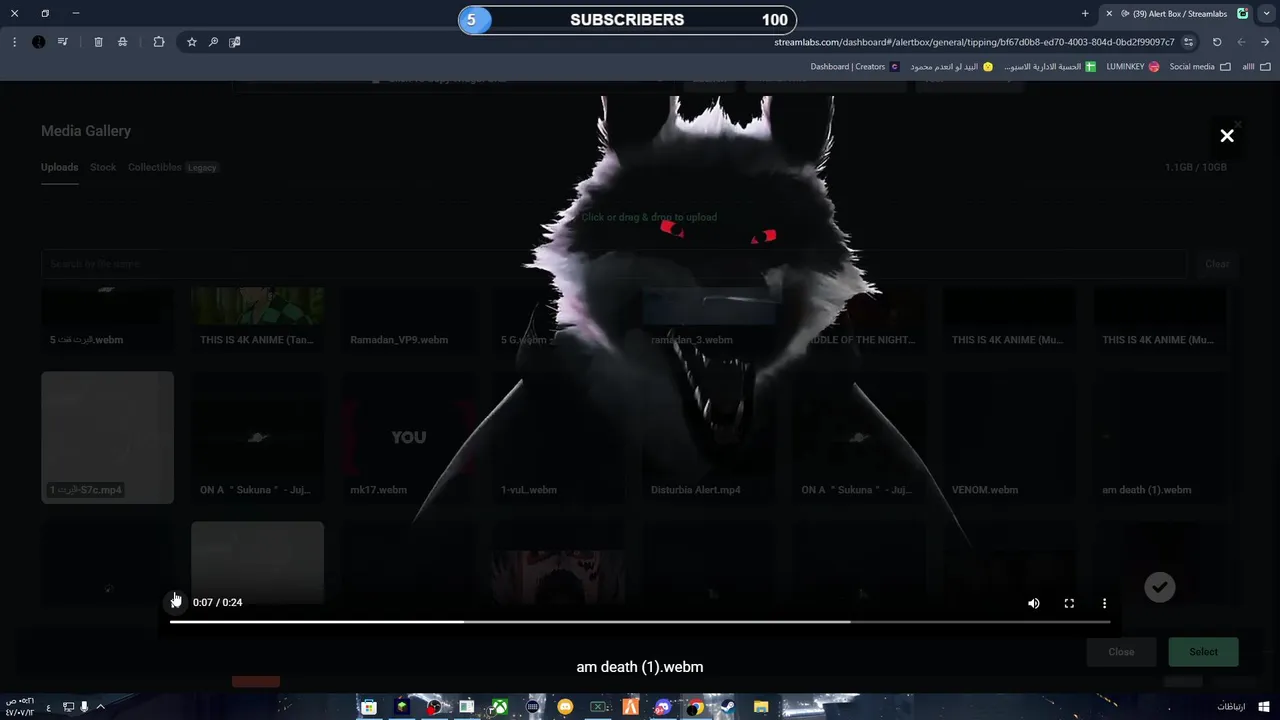Click the browser profile avatar icon
The image size is (1280, 720).
pos(38,42)
